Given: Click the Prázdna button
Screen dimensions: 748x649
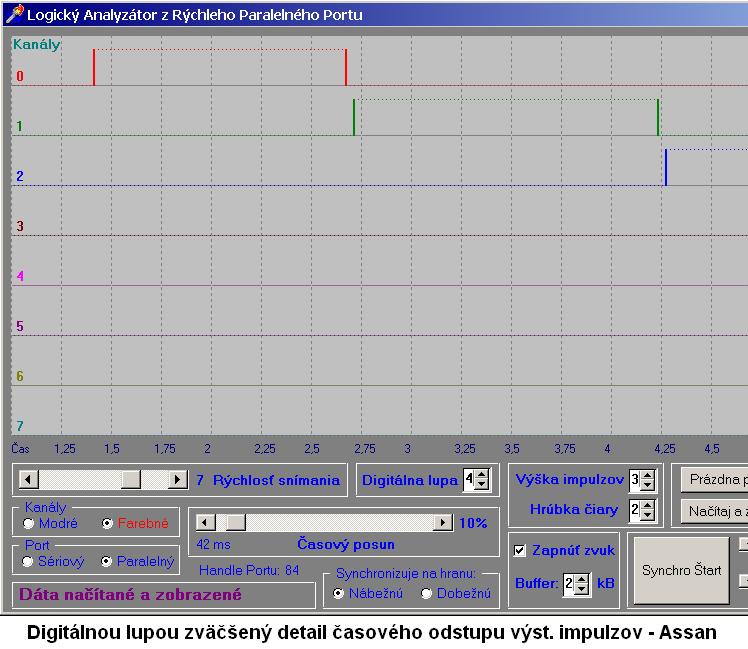Looking at the screenshot, I should coord(716,479).
